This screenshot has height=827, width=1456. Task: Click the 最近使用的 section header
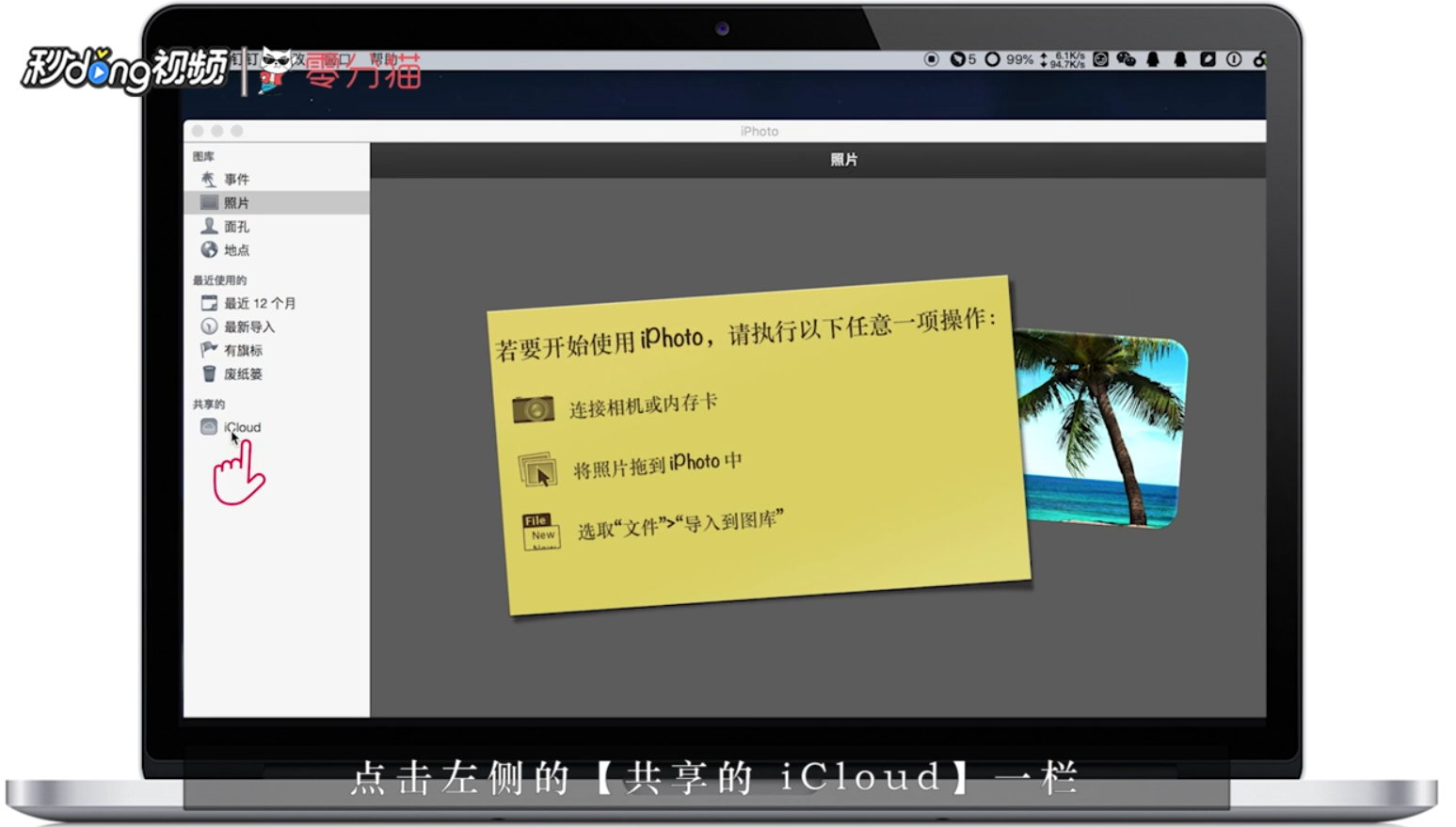(219, 280)
